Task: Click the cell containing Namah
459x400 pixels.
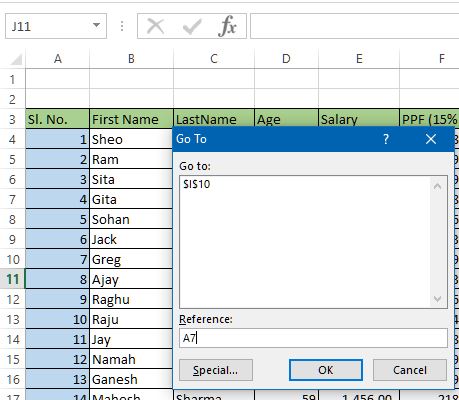Action: 131,359
